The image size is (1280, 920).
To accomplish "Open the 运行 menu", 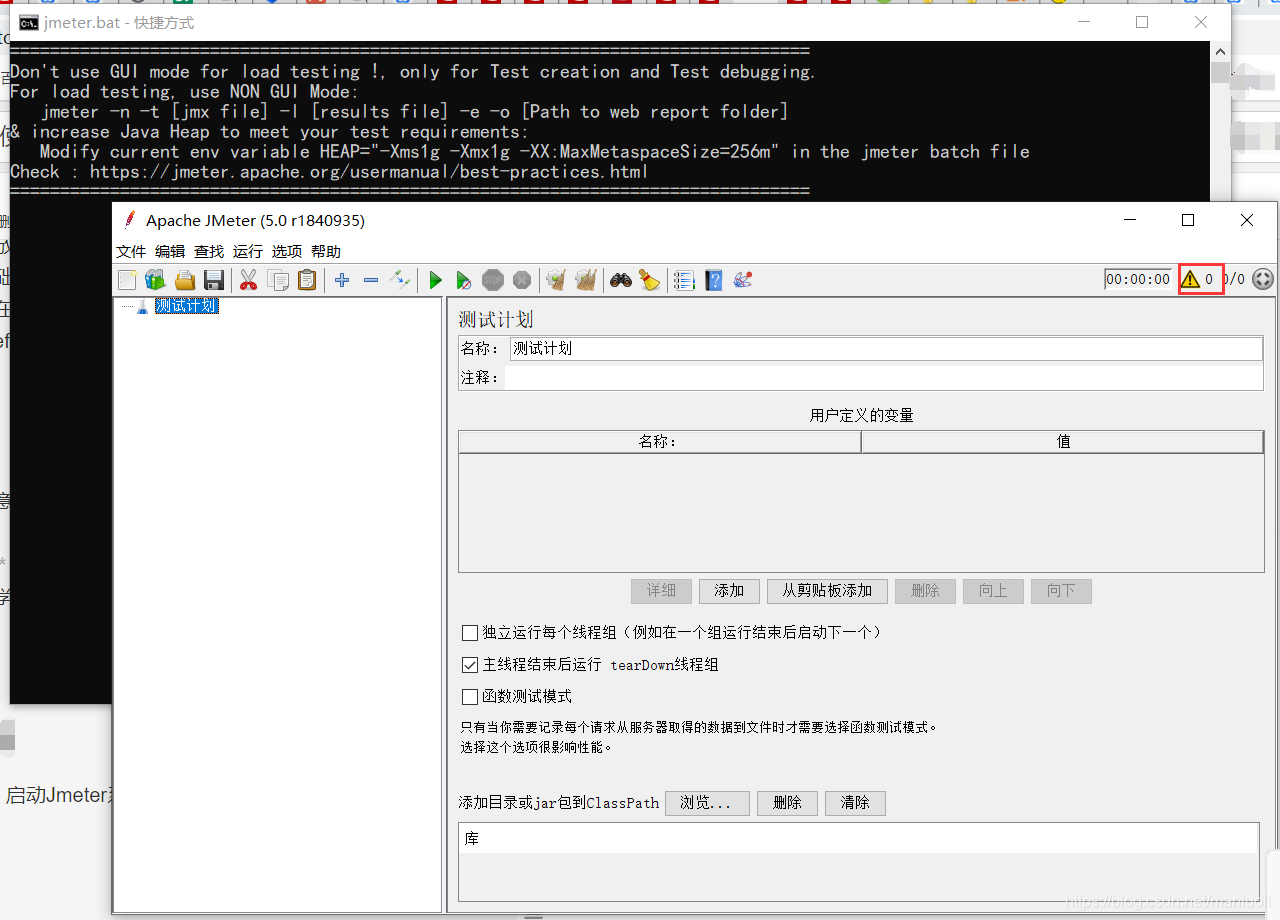I will pos(248,251).
